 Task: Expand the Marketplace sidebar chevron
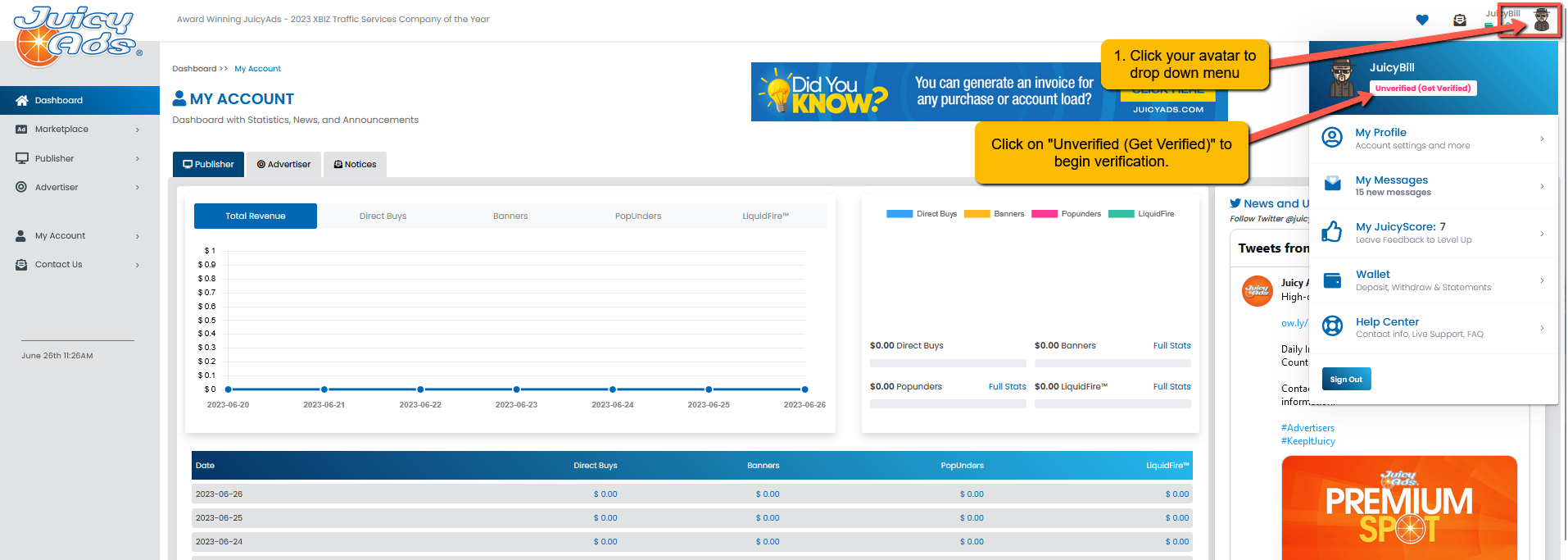138,130
